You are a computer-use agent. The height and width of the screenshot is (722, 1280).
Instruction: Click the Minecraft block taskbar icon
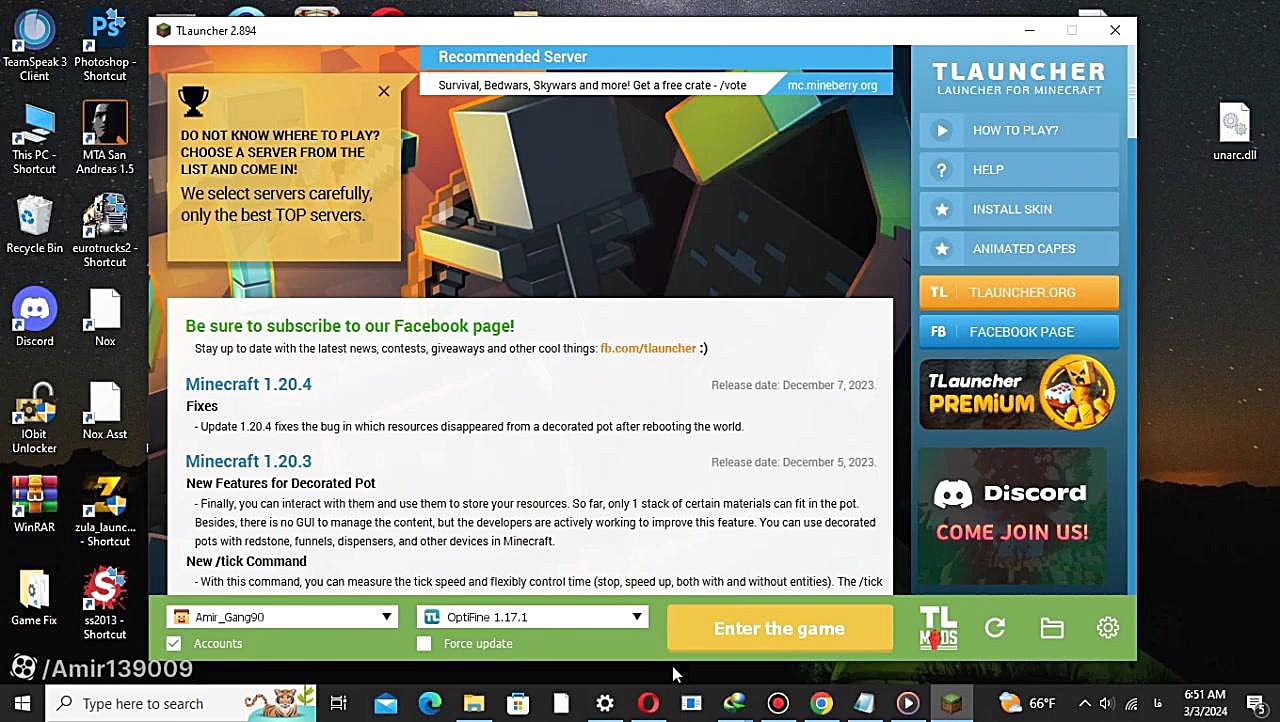tap(952, 703)
